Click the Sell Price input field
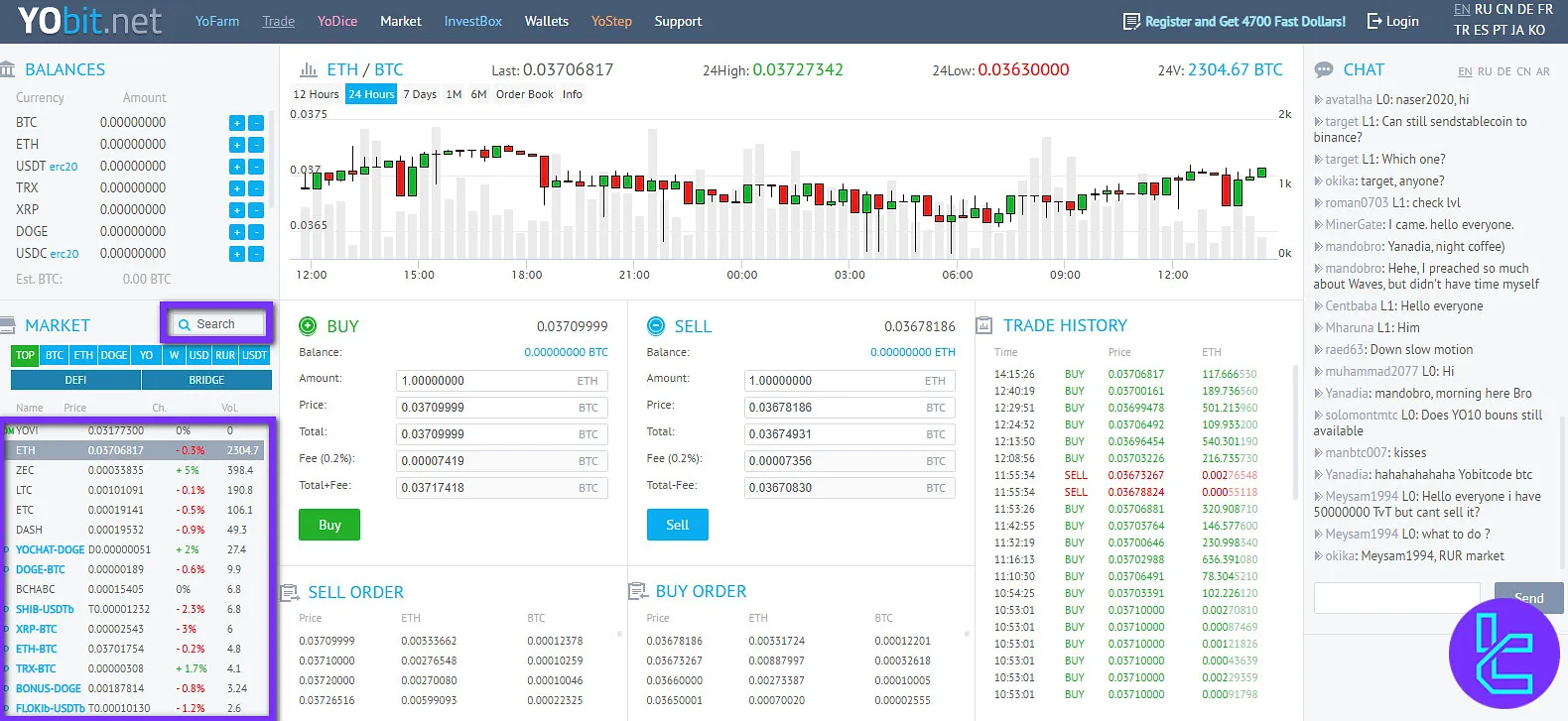The height and width of the screenshot is (721, 1568). (849, 408)
